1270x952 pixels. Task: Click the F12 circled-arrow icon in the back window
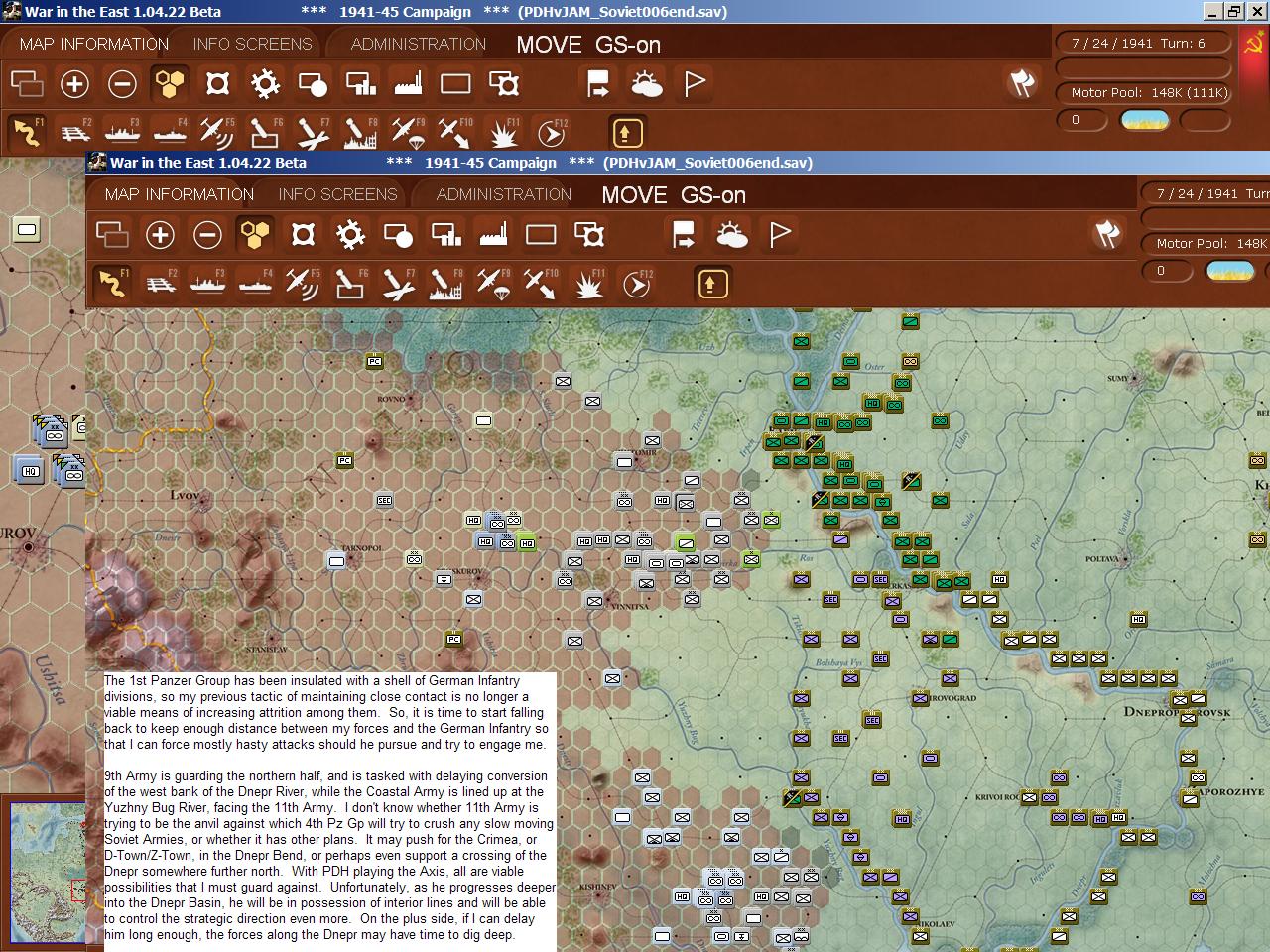(552, 132)
